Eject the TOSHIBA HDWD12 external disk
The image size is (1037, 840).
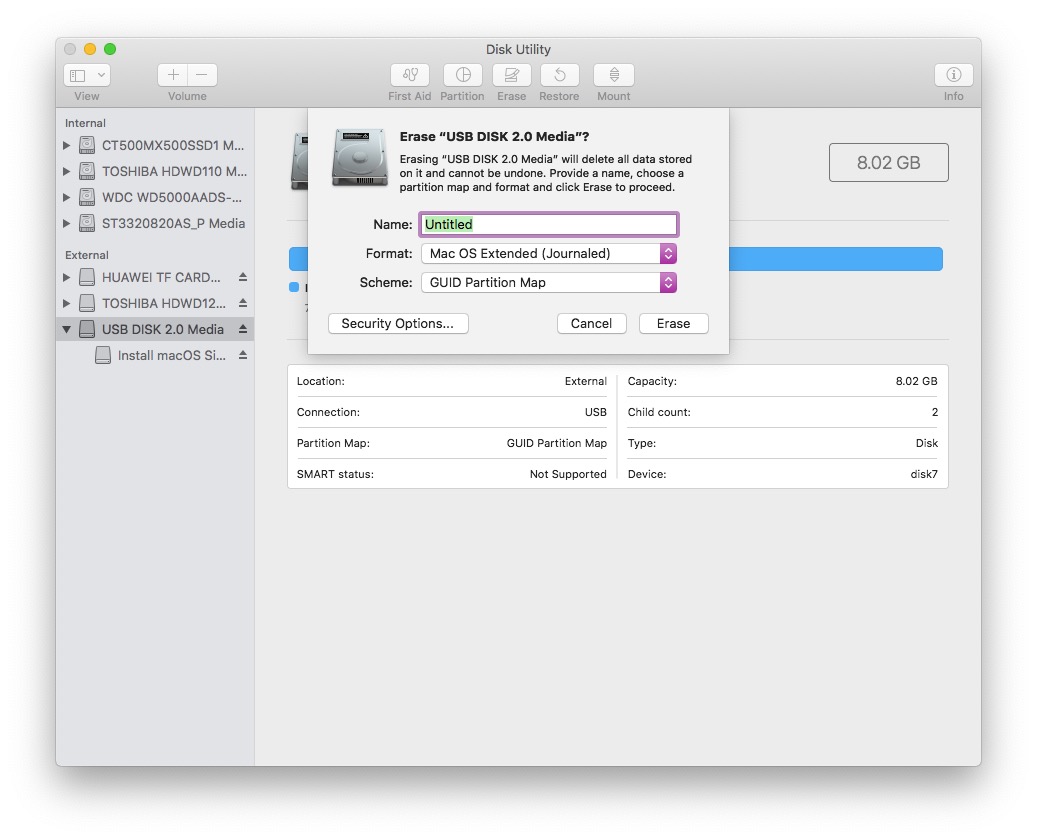point(243,303)
